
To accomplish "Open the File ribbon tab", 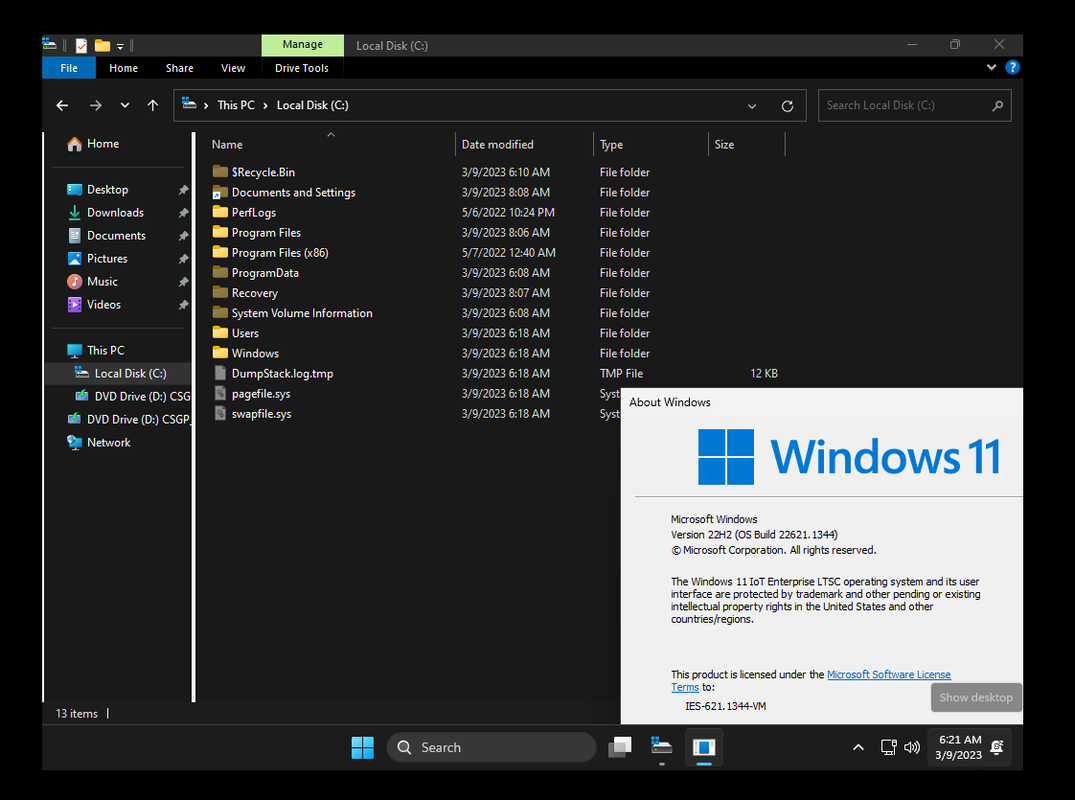I will tap(69, 68).
